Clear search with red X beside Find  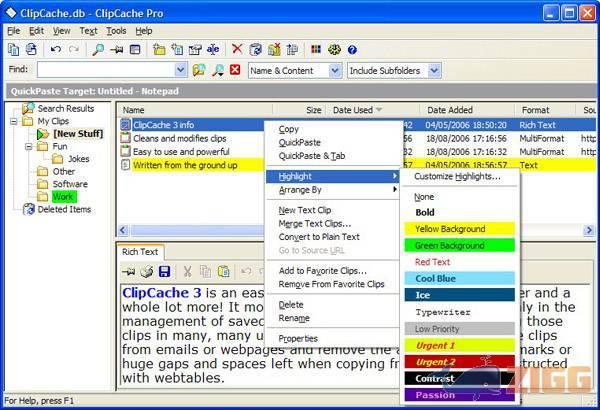(x=234, y=71)
